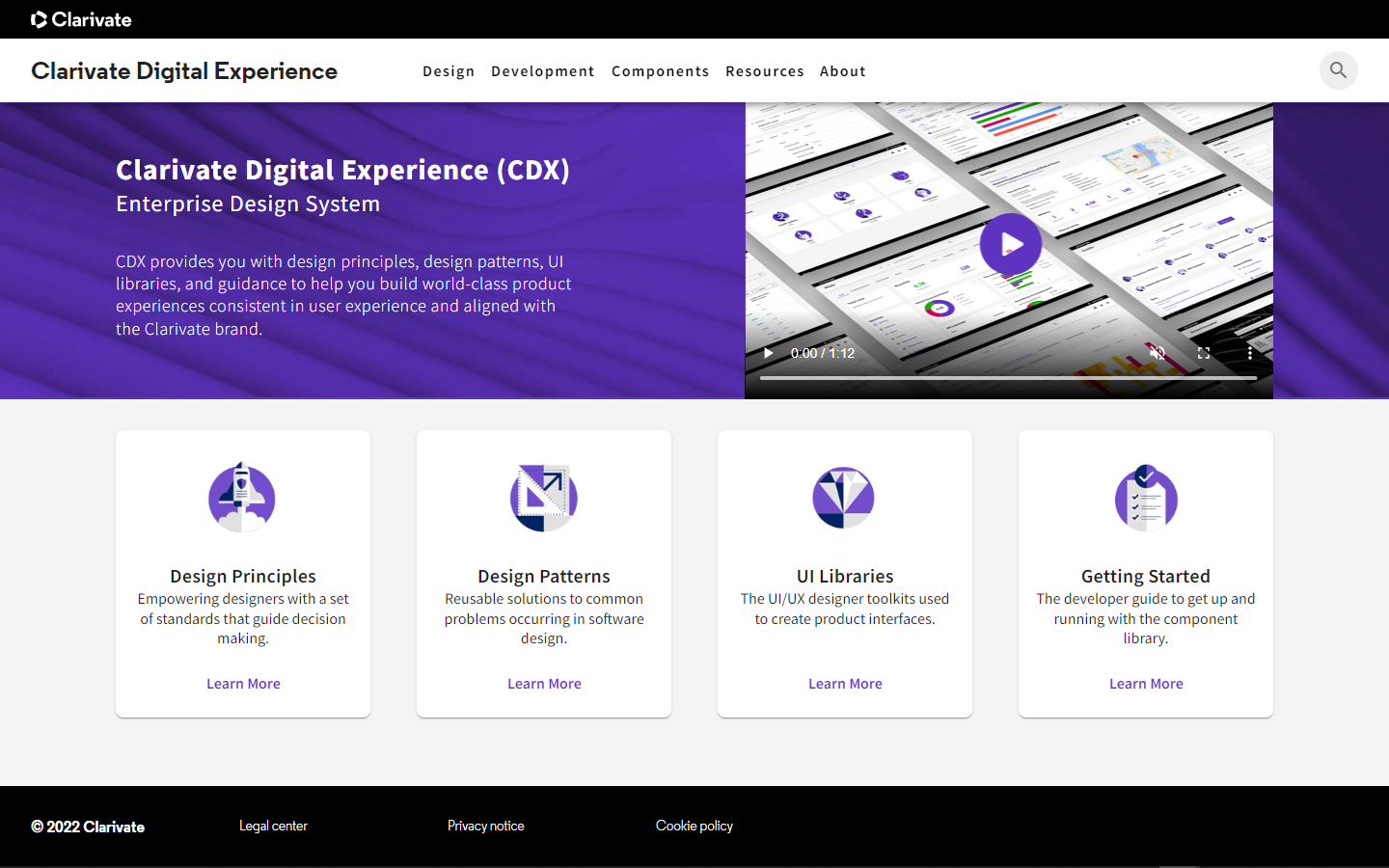Click Learn More under Getting Started
Viewport: 1389px width, 868px height.
click(1146, 684)
